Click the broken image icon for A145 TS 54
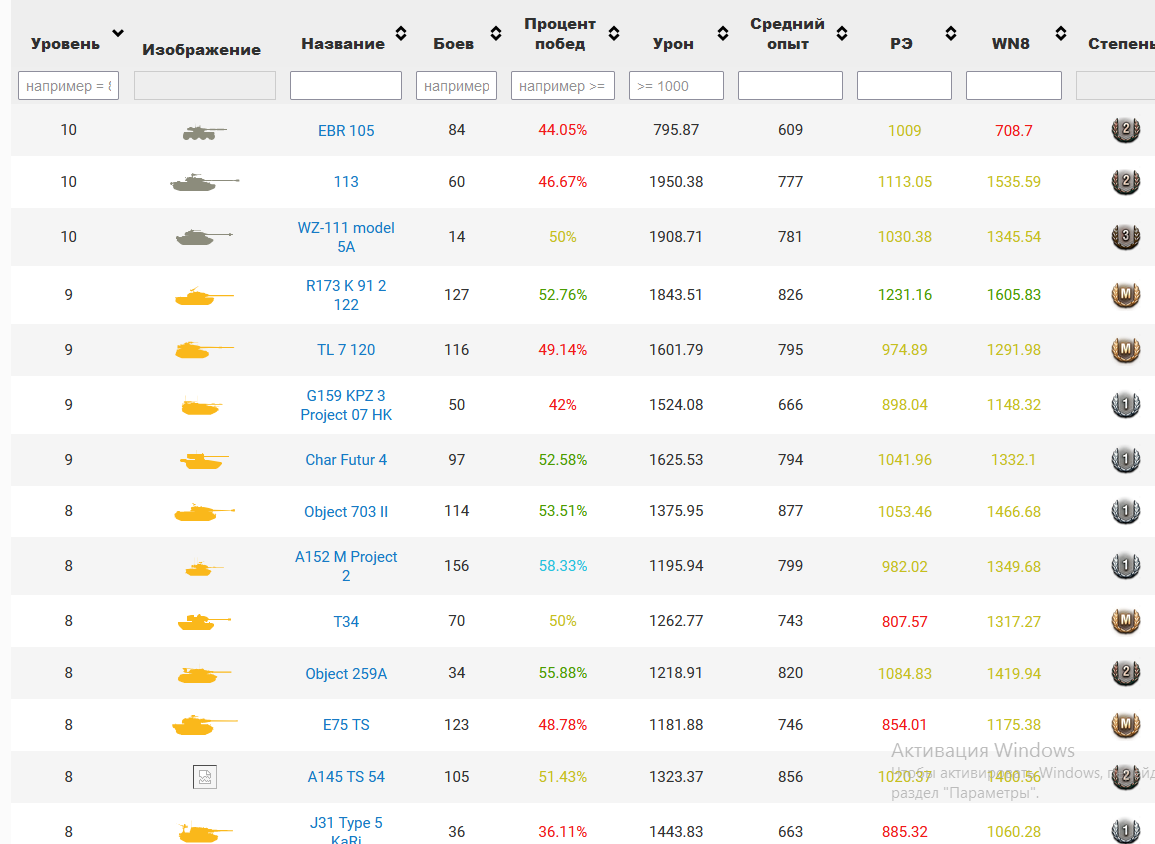The height and width of the screenshot is (844, 1155). pos(204,777)
